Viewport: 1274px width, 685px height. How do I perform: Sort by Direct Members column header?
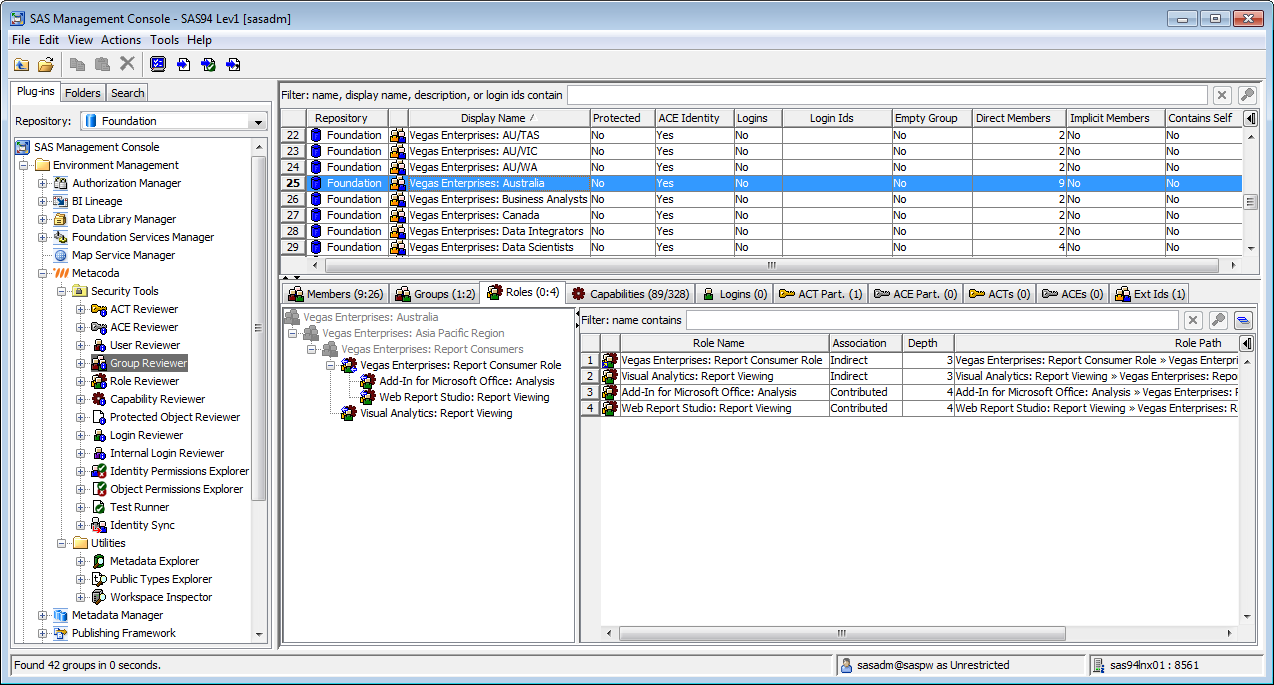tap(1019, 118)
